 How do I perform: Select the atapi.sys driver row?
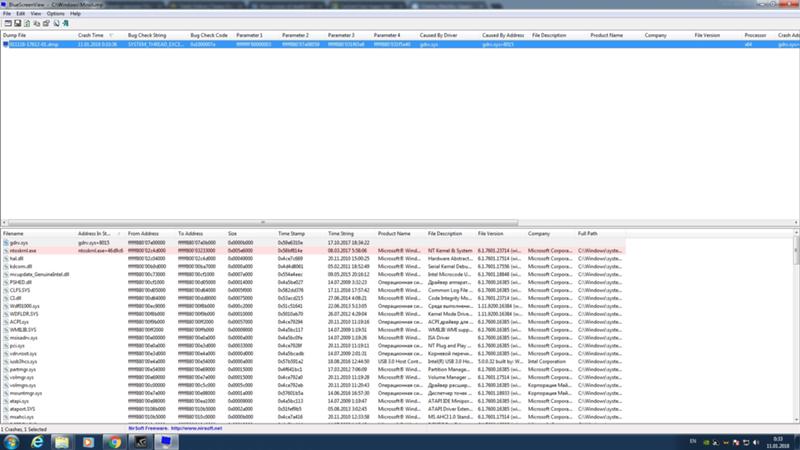[x=313, y=401]
